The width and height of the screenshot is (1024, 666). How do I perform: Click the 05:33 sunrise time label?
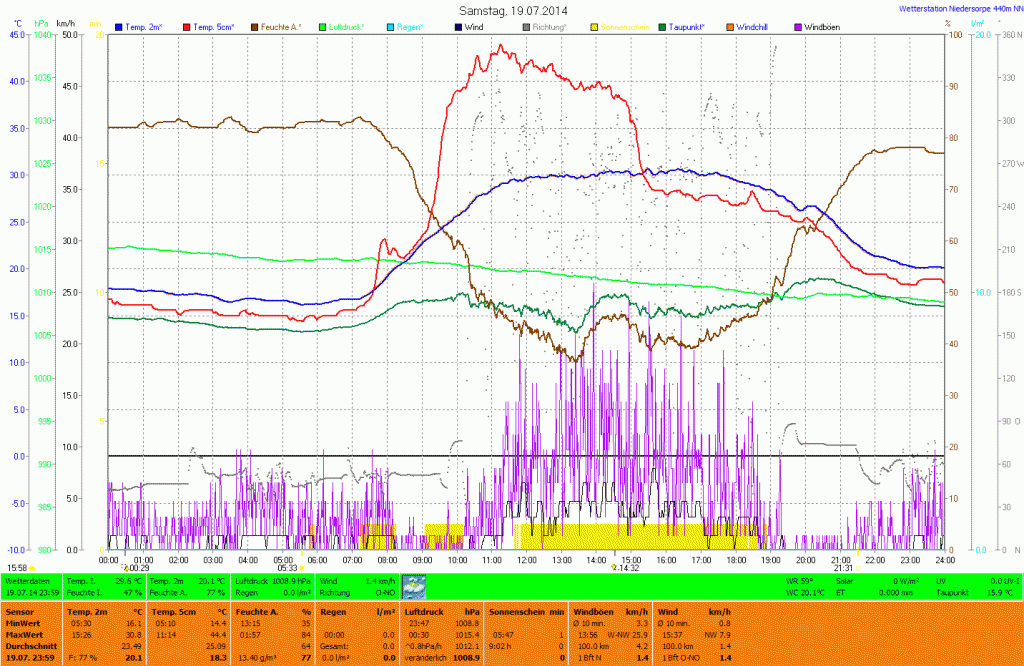tap(287, 568)
